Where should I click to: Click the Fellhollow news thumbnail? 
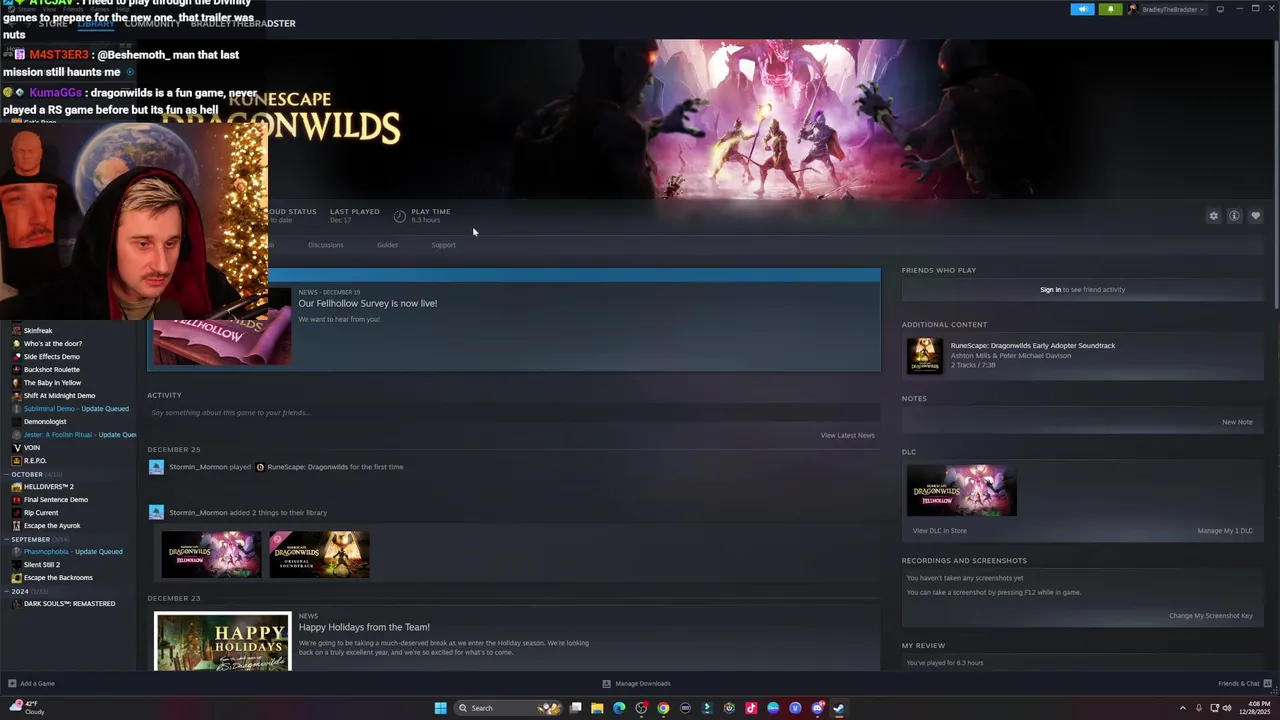[222, 326]
